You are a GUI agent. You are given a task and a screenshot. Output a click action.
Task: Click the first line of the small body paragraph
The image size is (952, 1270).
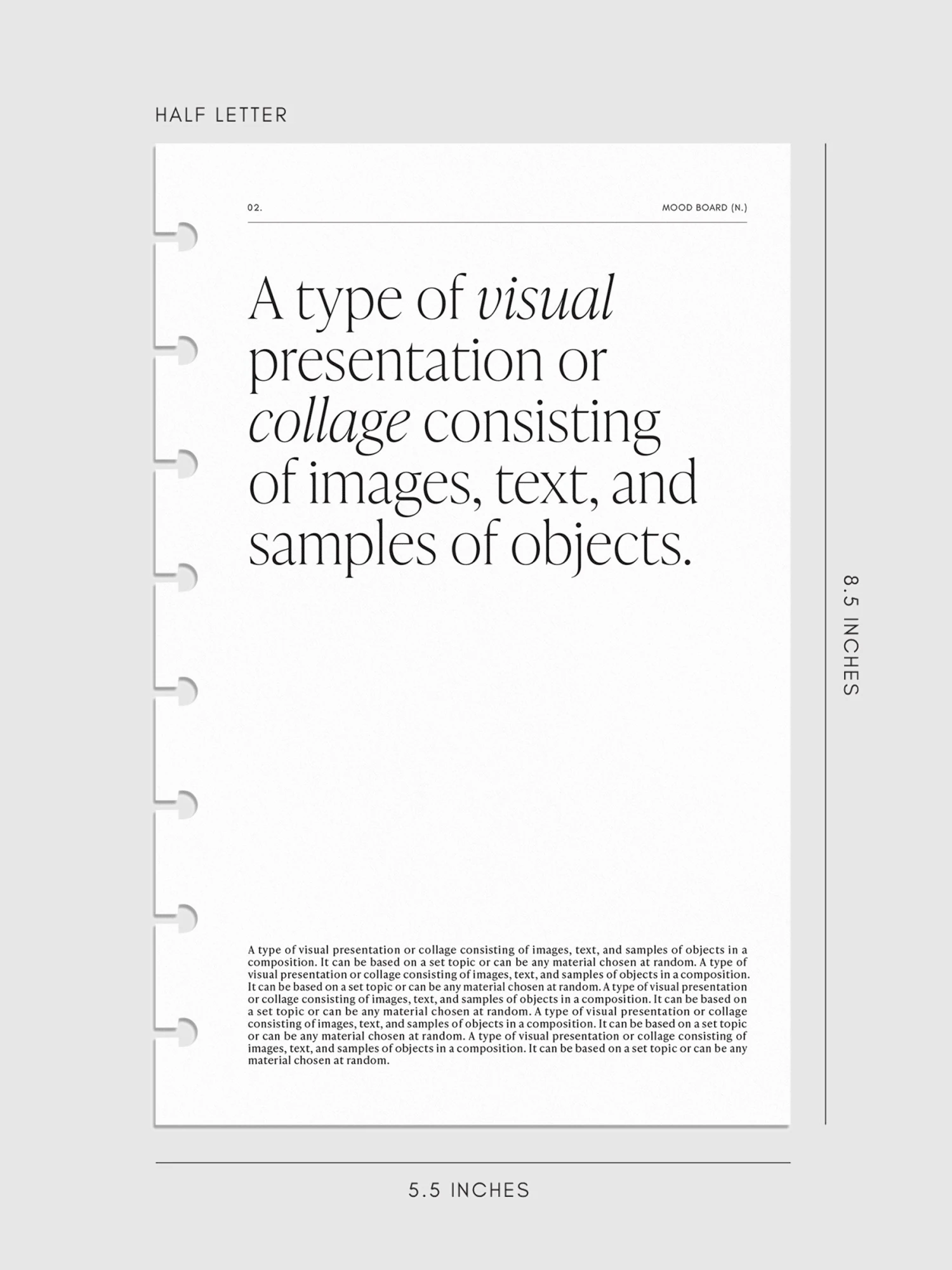(497, 950)
